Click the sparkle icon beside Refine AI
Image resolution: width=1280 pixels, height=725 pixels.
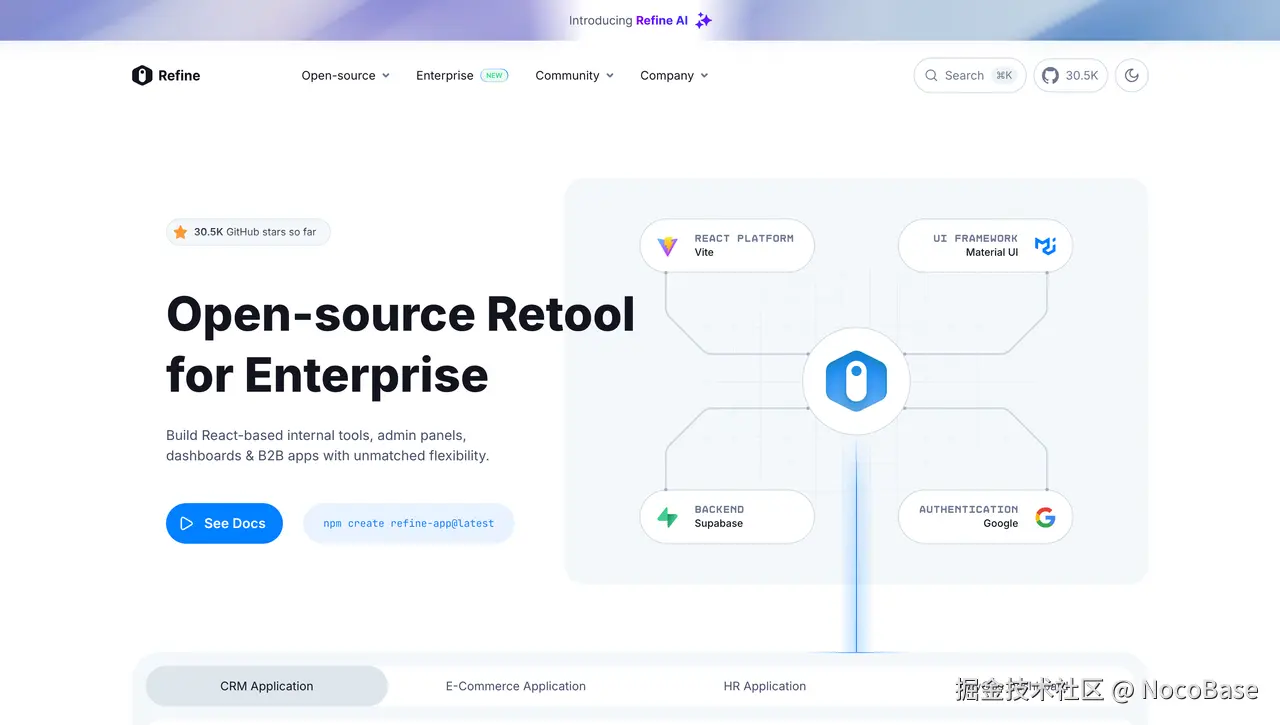point(703,20)
